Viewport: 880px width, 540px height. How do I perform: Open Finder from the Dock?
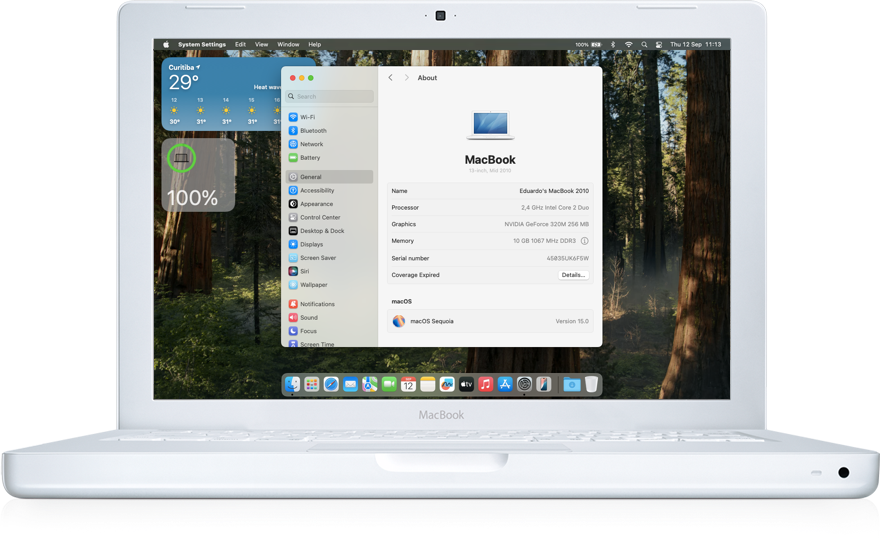[x=292, y=384]
